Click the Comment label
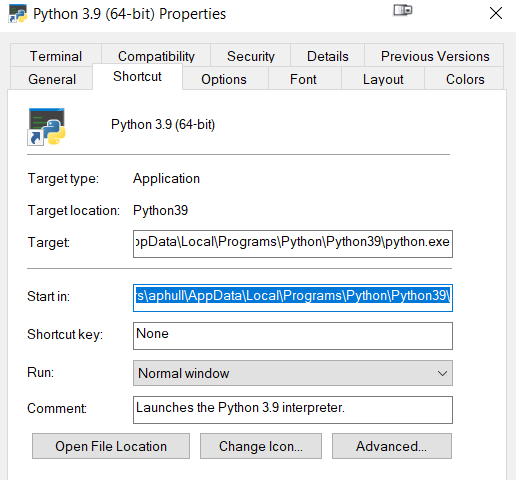The image size is (516, 480). pos(57,408)
